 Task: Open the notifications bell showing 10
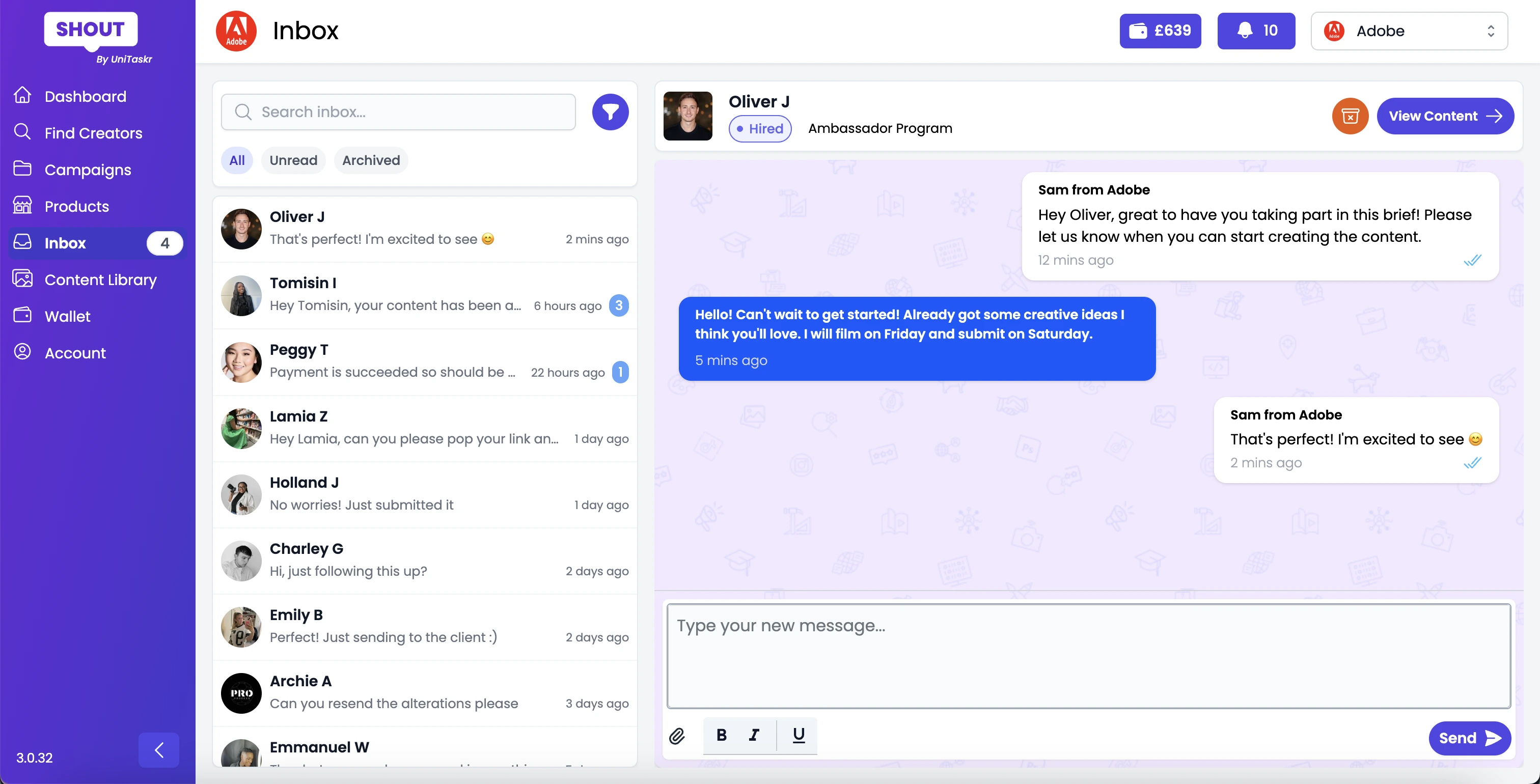[1255, 31]
